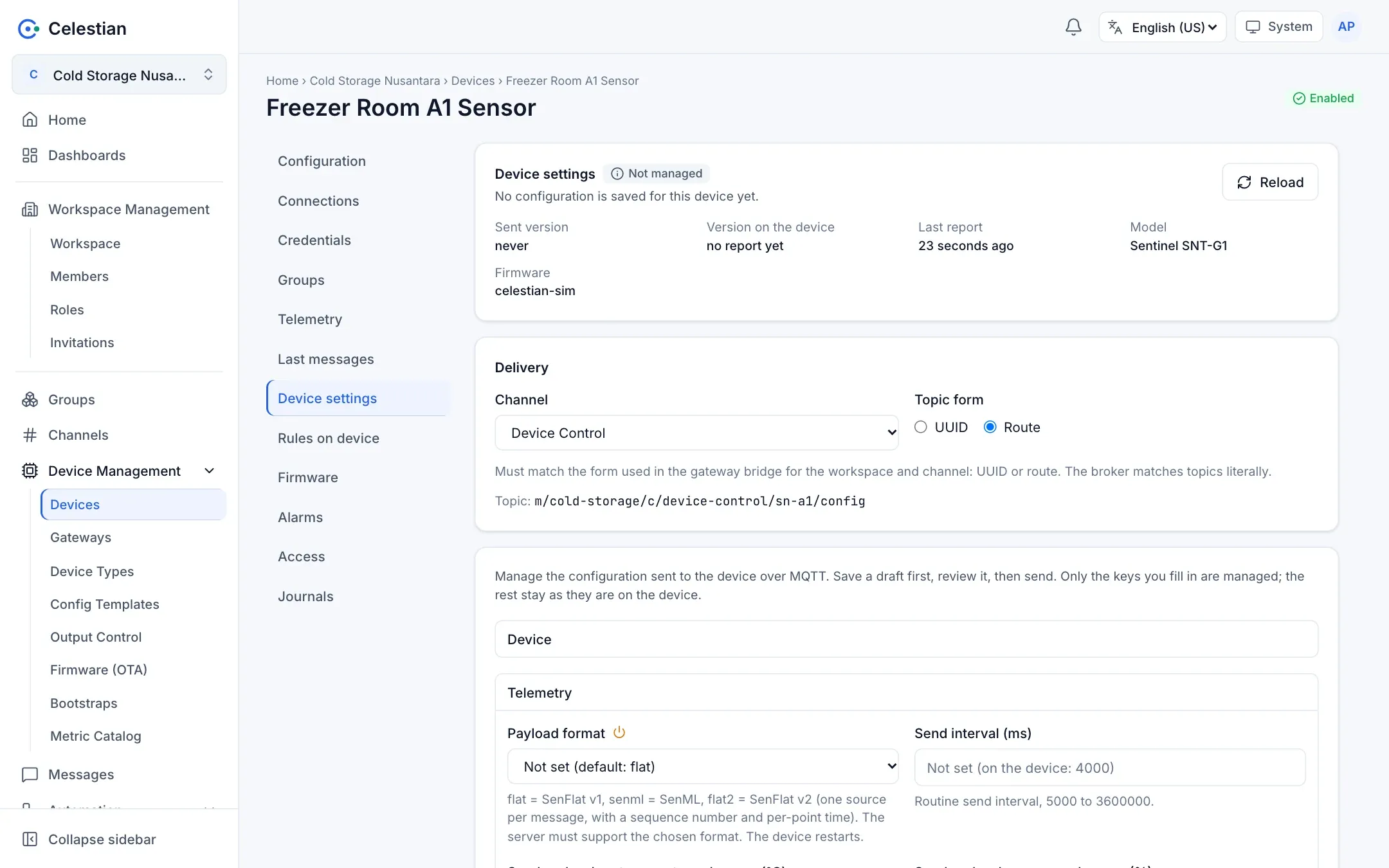Collapse the Device Management section chevron
The height and width of the screenshot is (868, 1389).
209,471
